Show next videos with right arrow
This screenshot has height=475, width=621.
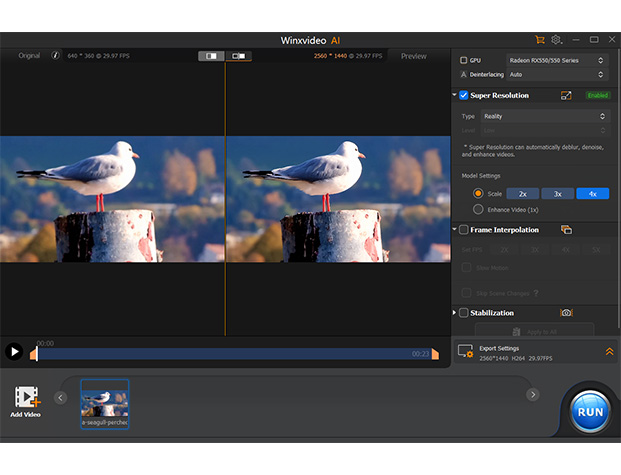[x=533, y=394]
